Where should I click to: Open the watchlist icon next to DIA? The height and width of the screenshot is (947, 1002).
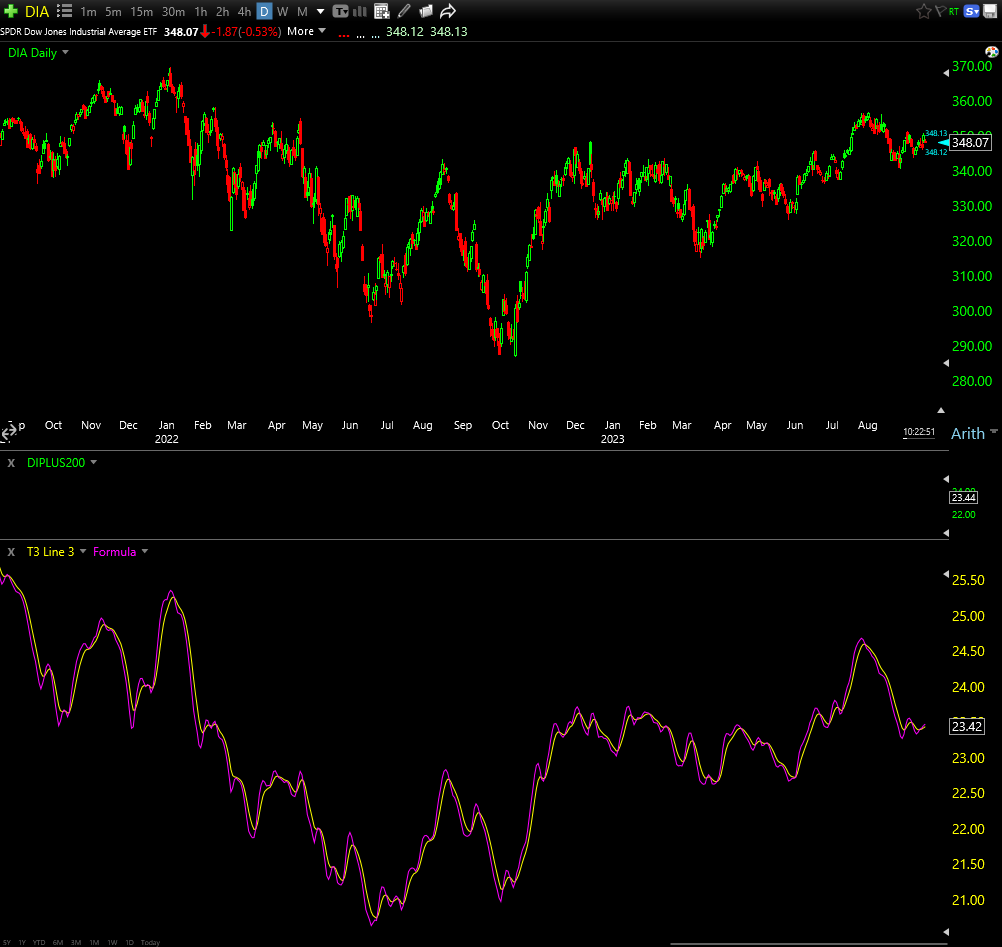[64, 11]
